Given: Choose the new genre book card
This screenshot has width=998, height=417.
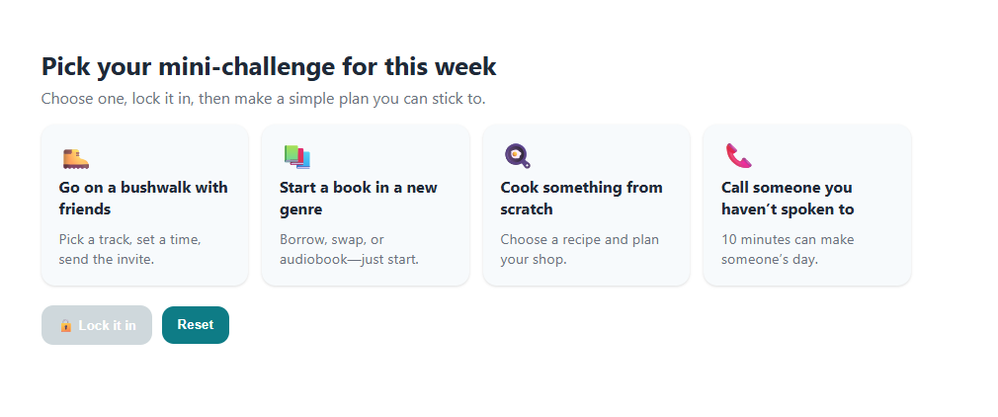Looking at the screenshot, I should (365, 205).
